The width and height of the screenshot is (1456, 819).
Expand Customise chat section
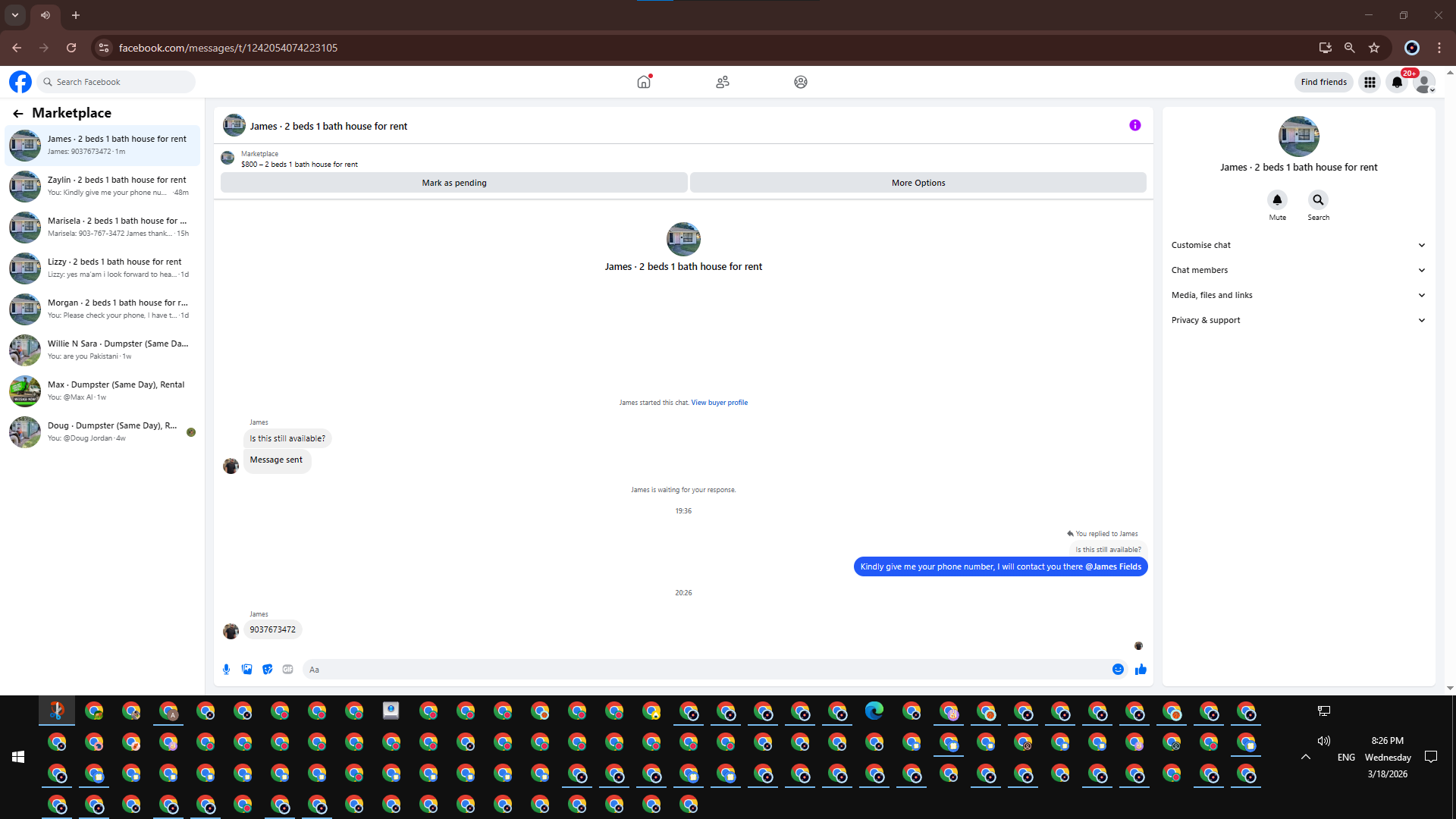[x=1298, y=245]
